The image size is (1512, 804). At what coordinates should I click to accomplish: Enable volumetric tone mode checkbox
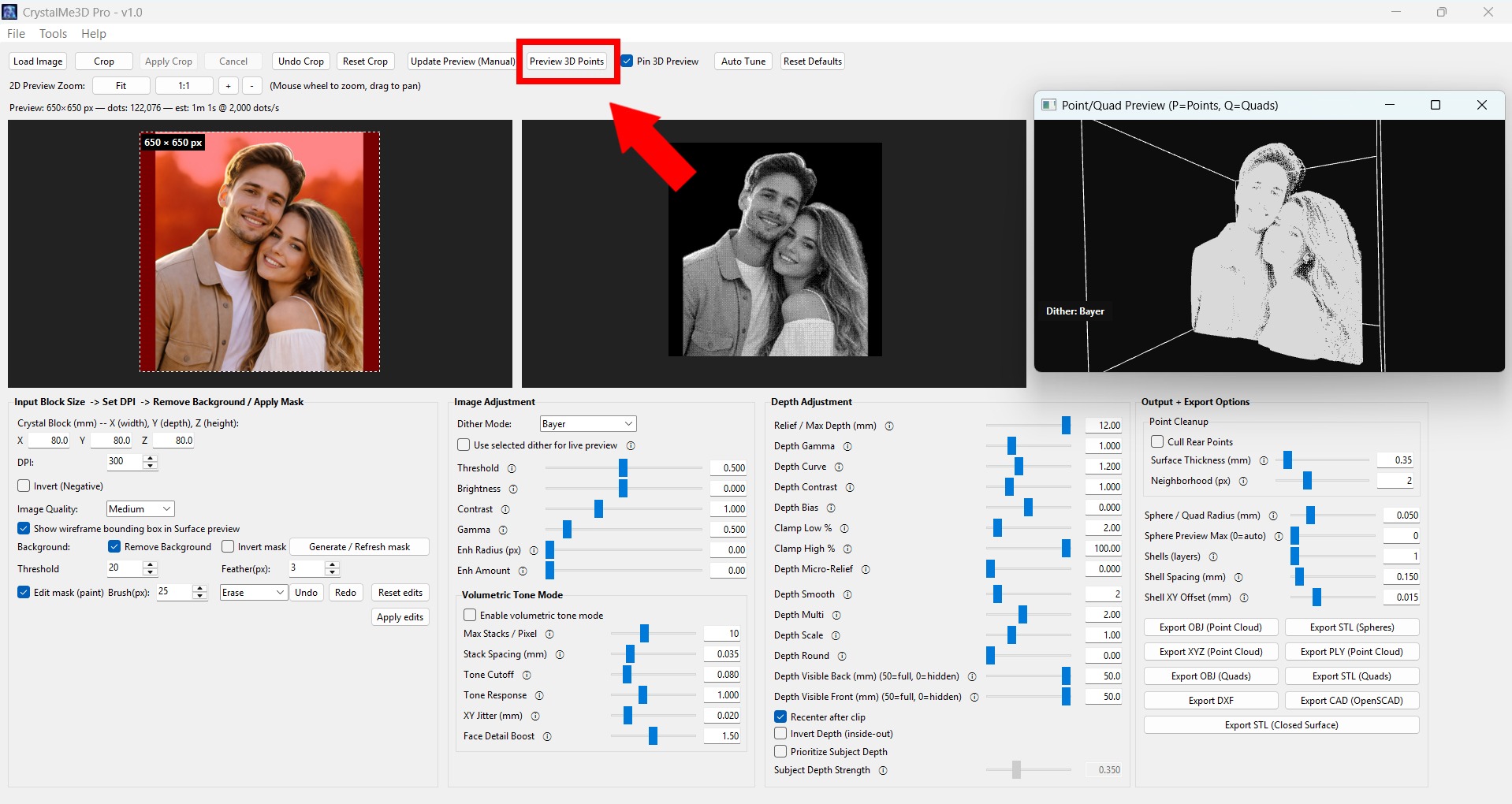point(470,615)
